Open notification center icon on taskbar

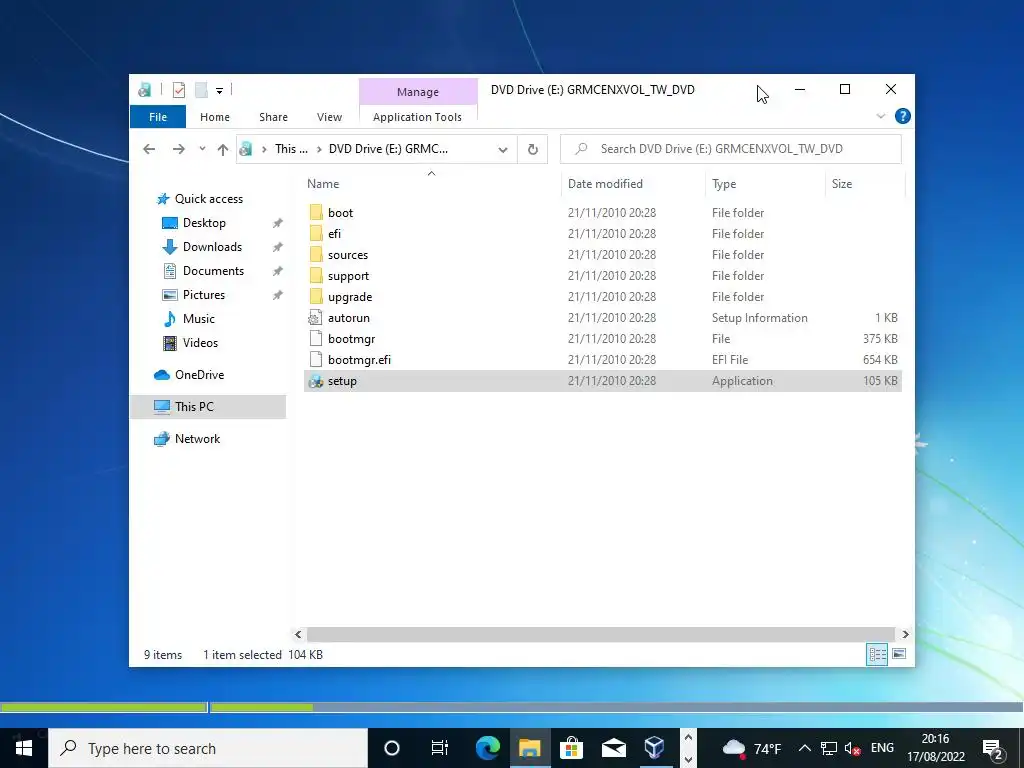[993, 749]
